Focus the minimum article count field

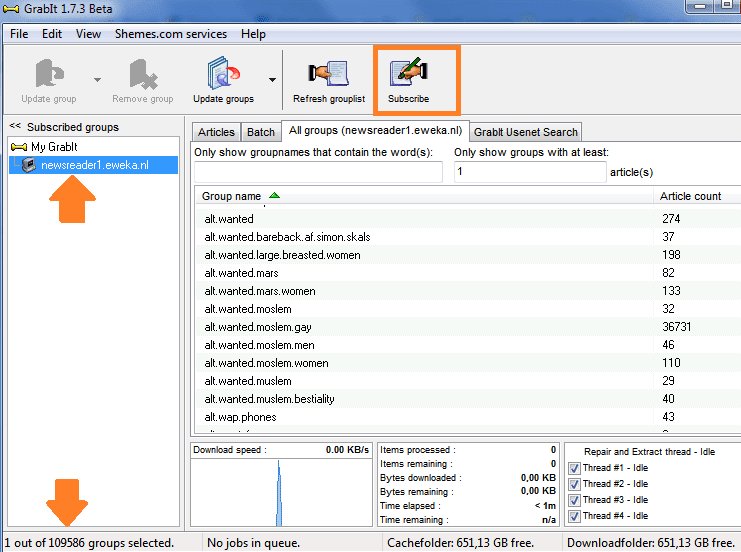530,172
